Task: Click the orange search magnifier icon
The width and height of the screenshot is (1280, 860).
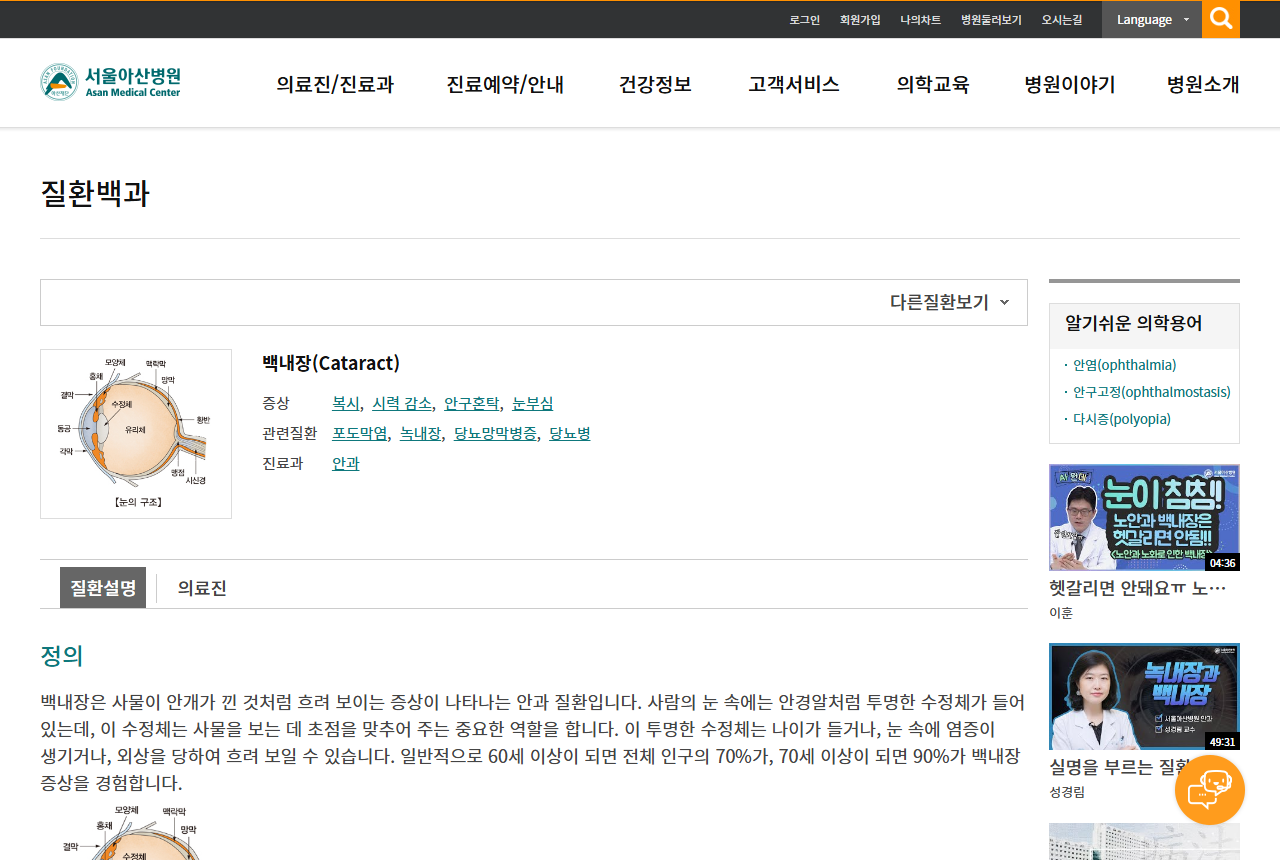Action: click(1221, 19)
